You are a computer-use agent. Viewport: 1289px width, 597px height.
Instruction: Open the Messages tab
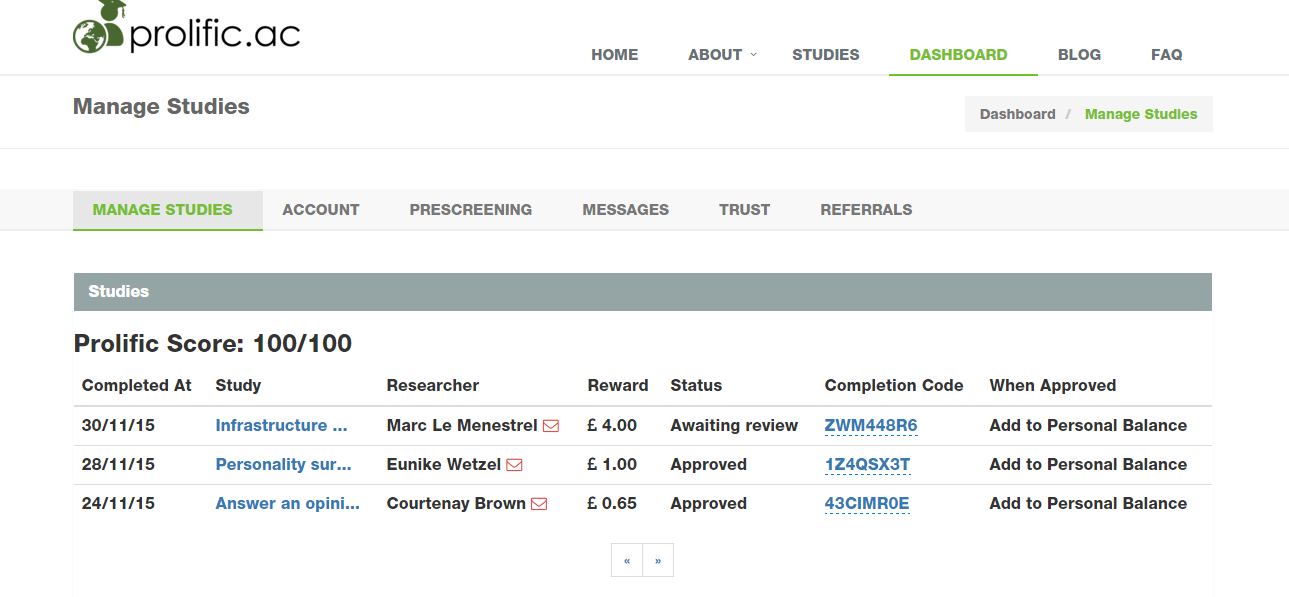pos(625,210)
